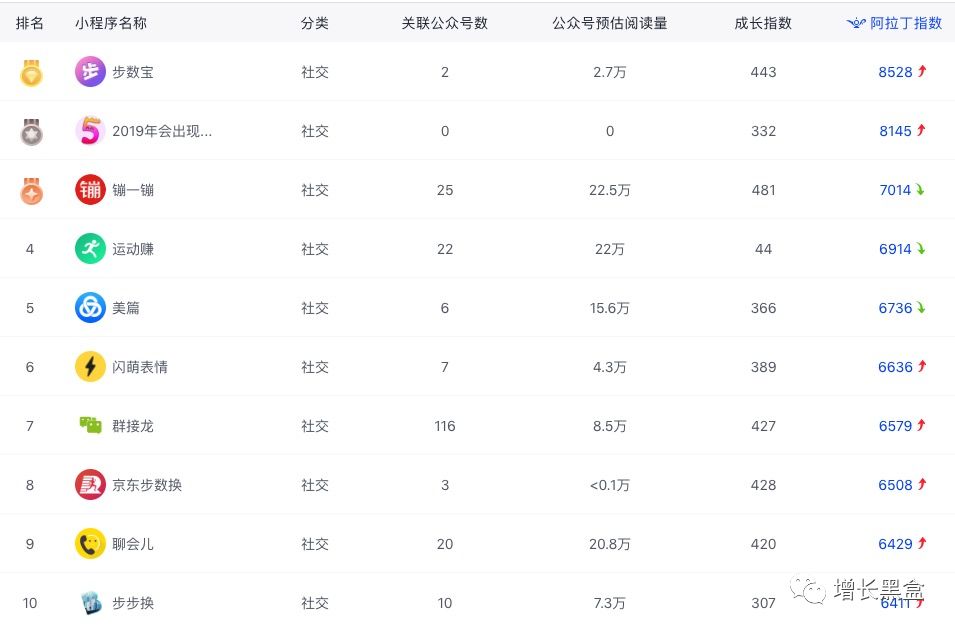This screenshot has height=631, width=955.
Task: Click the 美篇 app icon
Action: (90, 307)
